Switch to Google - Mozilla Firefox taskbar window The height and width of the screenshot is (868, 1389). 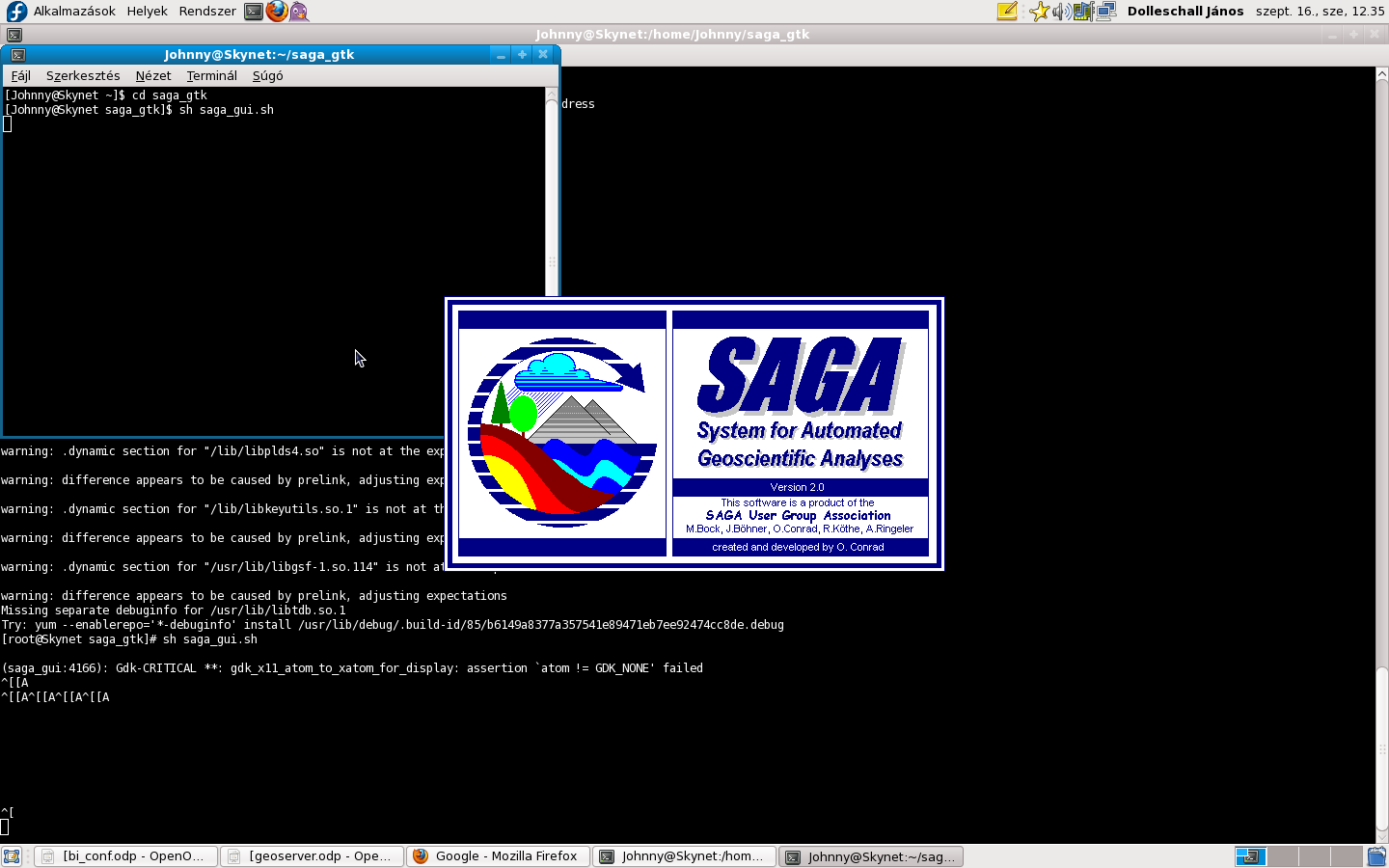point(498,856)
